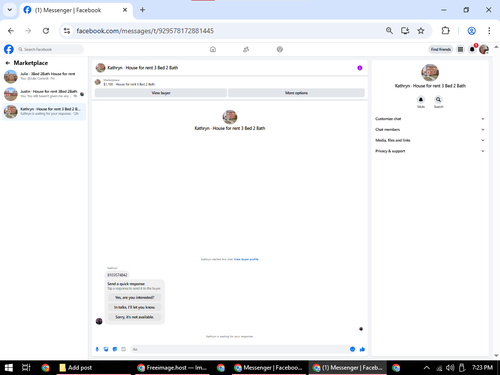
Task: Click the volume icon in system tray
Action: [450, 367]
